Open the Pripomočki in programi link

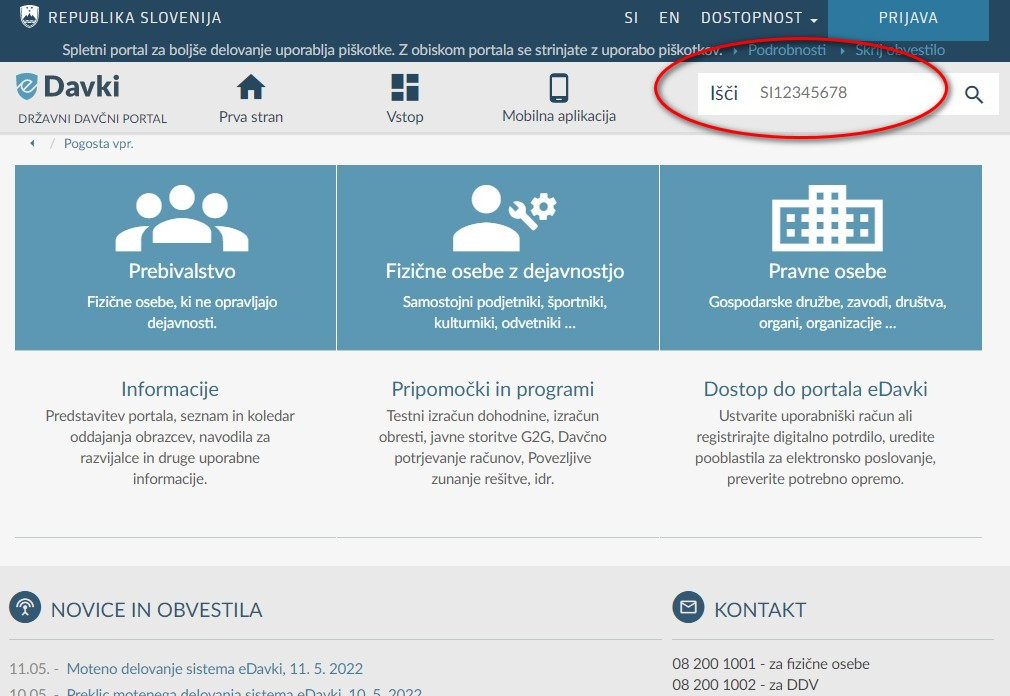(x=493, y=389)
